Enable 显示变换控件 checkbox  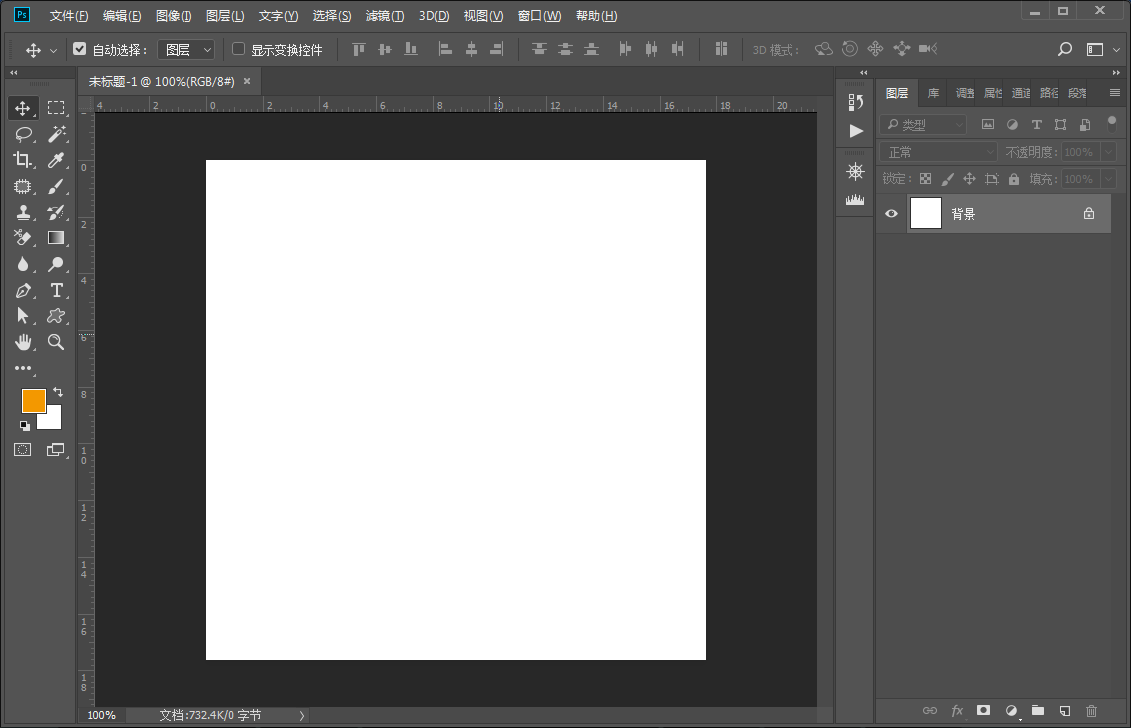(x=239, y=49)
